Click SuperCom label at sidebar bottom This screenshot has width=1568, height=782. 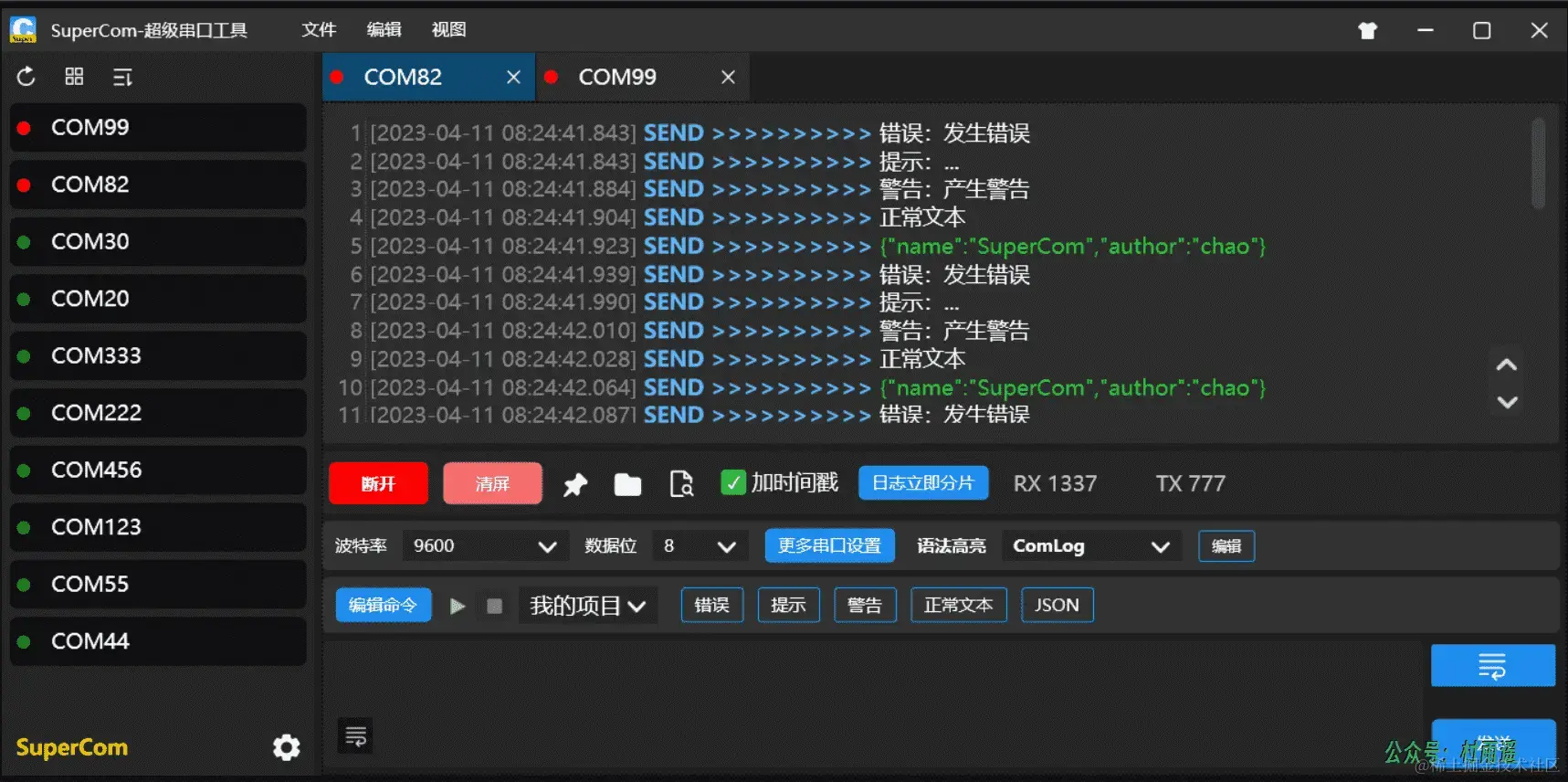(x=72, y=747)
